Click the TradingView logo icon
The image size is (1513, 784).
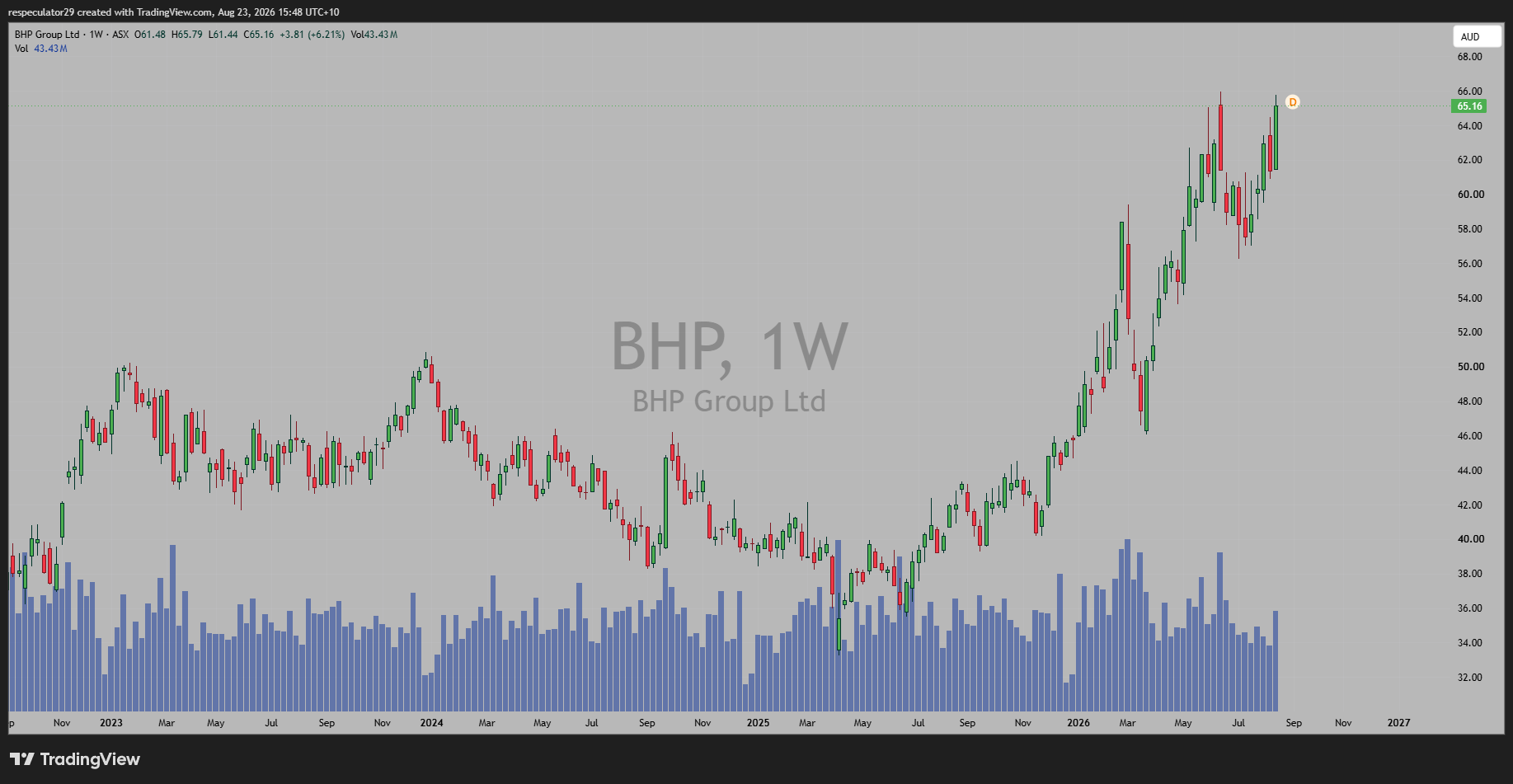tap(22, 759)
